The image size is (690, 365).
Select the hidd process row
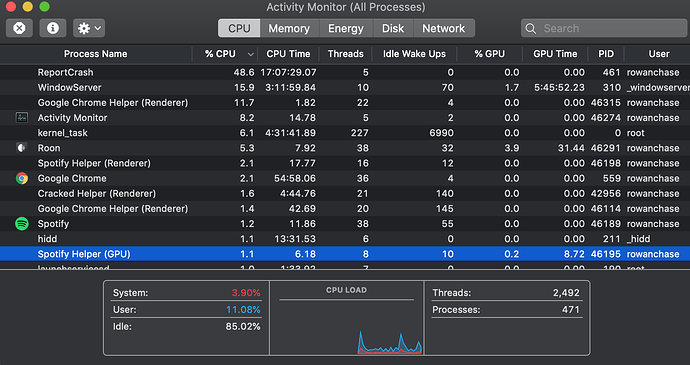[345, 239]
